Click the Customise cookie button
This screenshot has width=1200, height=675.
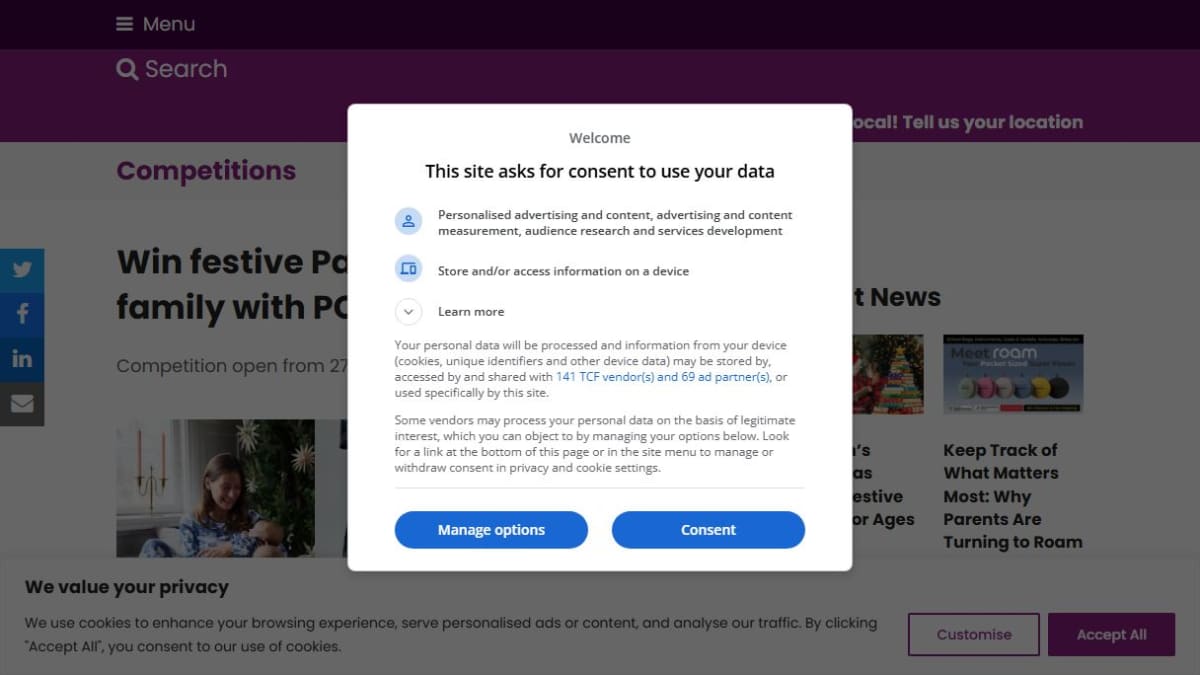(x=974, y=635)
